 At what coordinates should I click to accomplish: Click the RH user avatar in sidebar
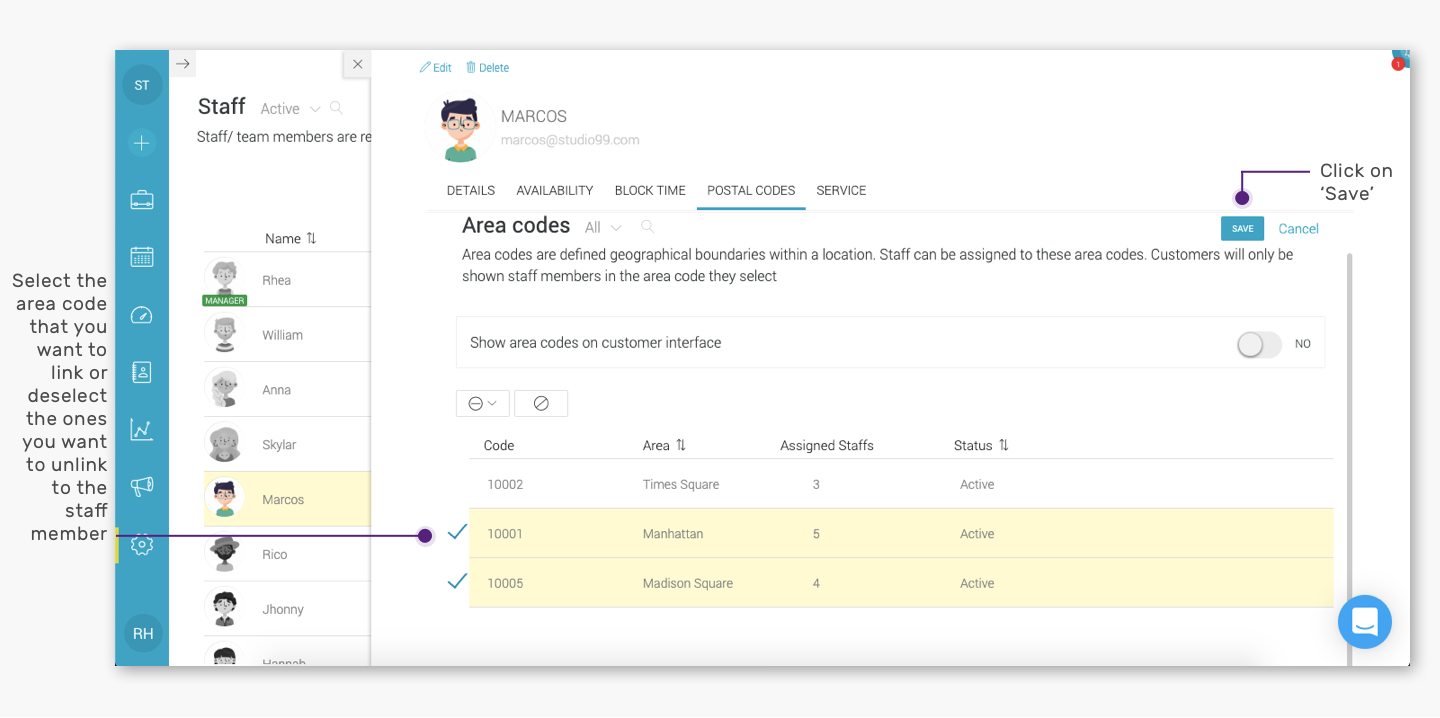pyautogui.click(x=143, y=633)
